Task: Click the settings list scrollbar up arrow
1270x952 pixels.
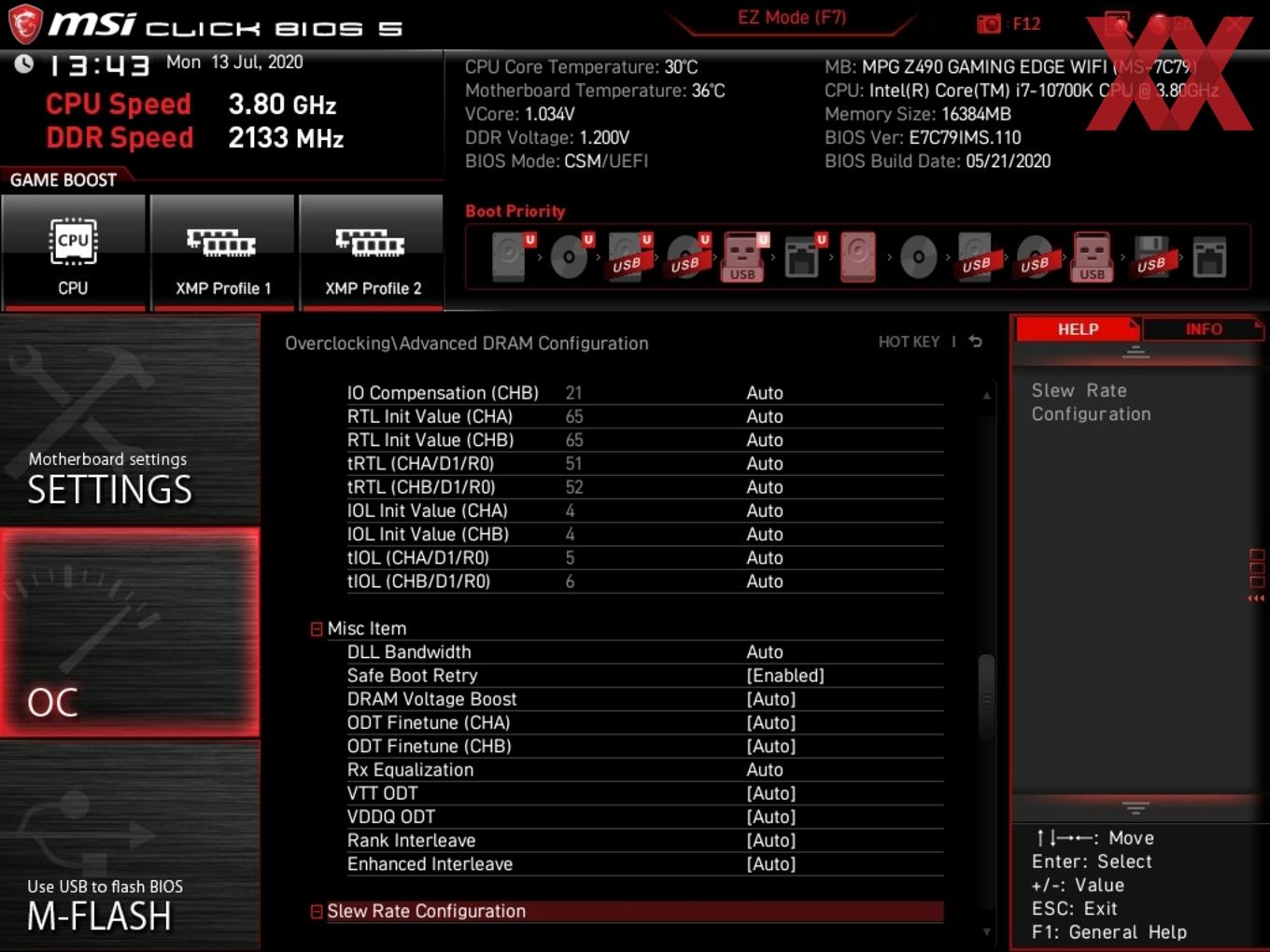Action: click(986, 396)
